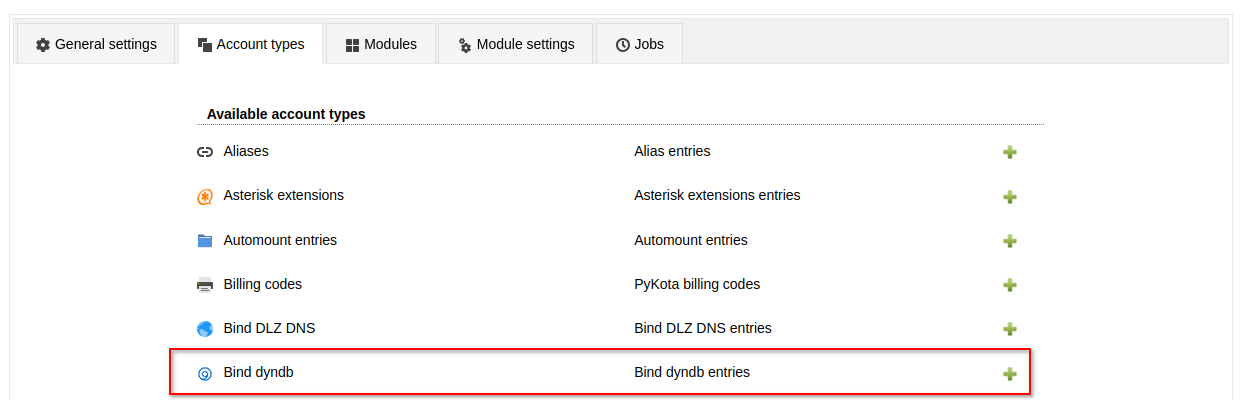Image resolution: width=1245 pixels, height=400 pixels.
Task: Click plus icon for Automount entries
Action: point(1010,241)
